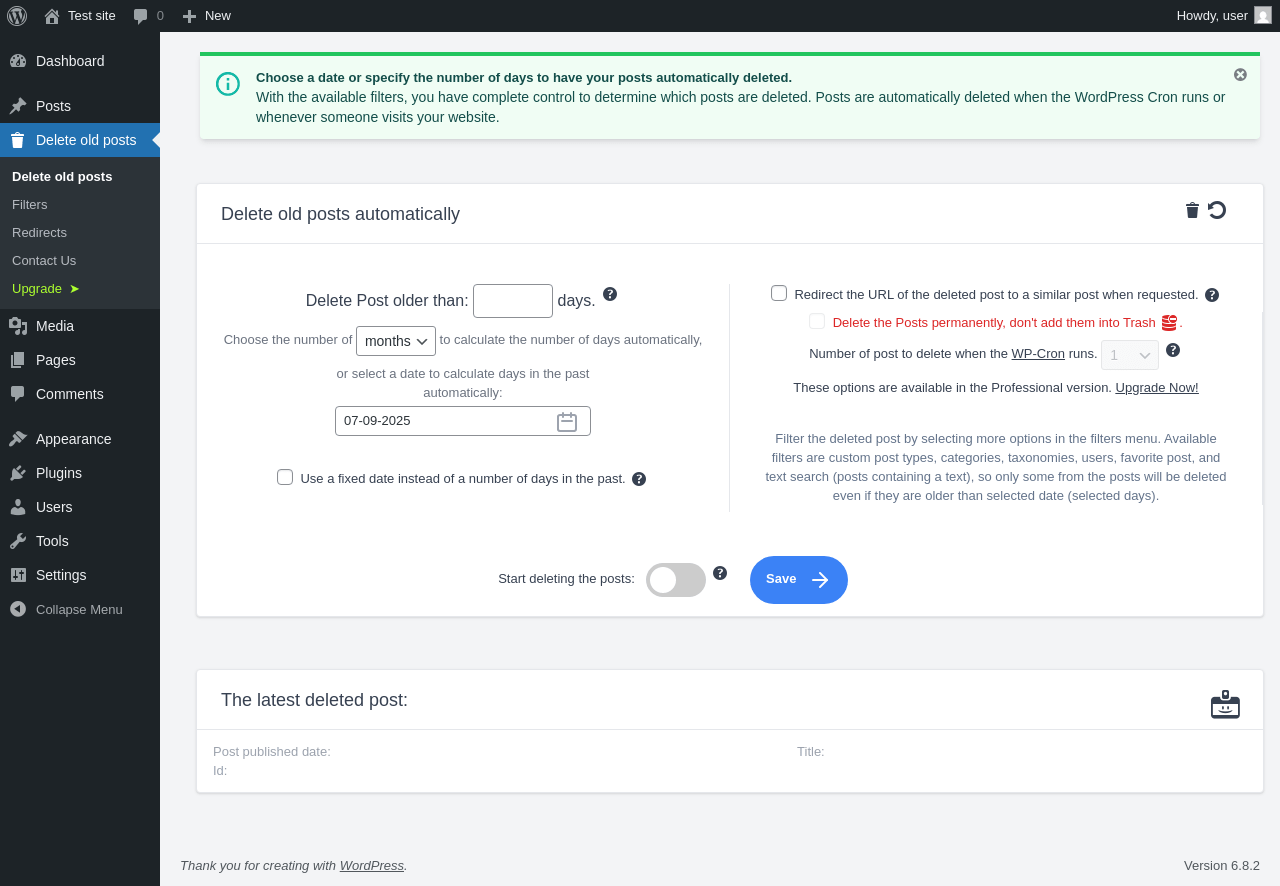
Task: Click the WordPress logo in admin bar
Action: [x=17, y=16]
